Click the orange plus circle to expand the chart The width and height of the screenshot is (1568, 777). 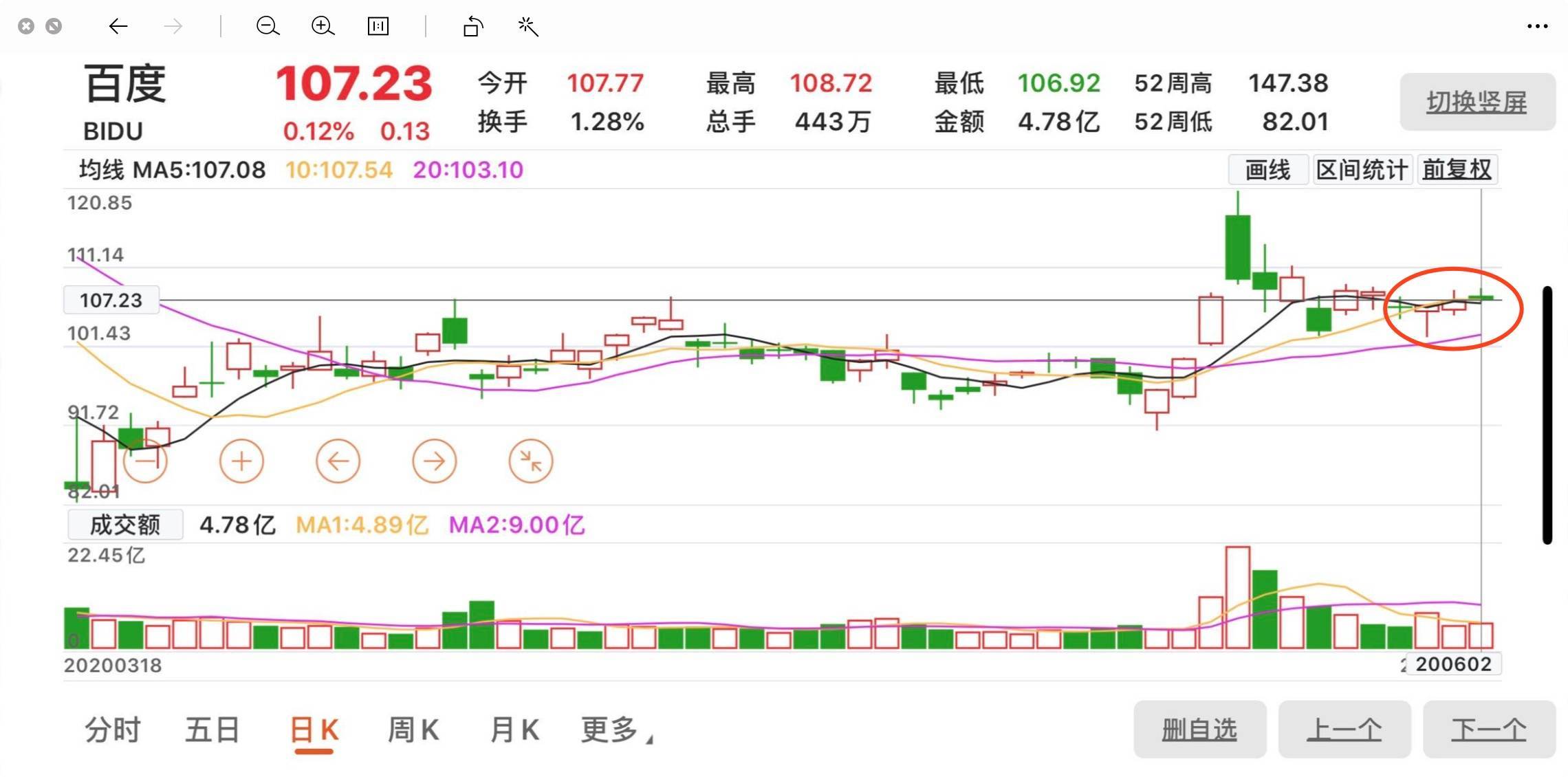click(241, 461)
